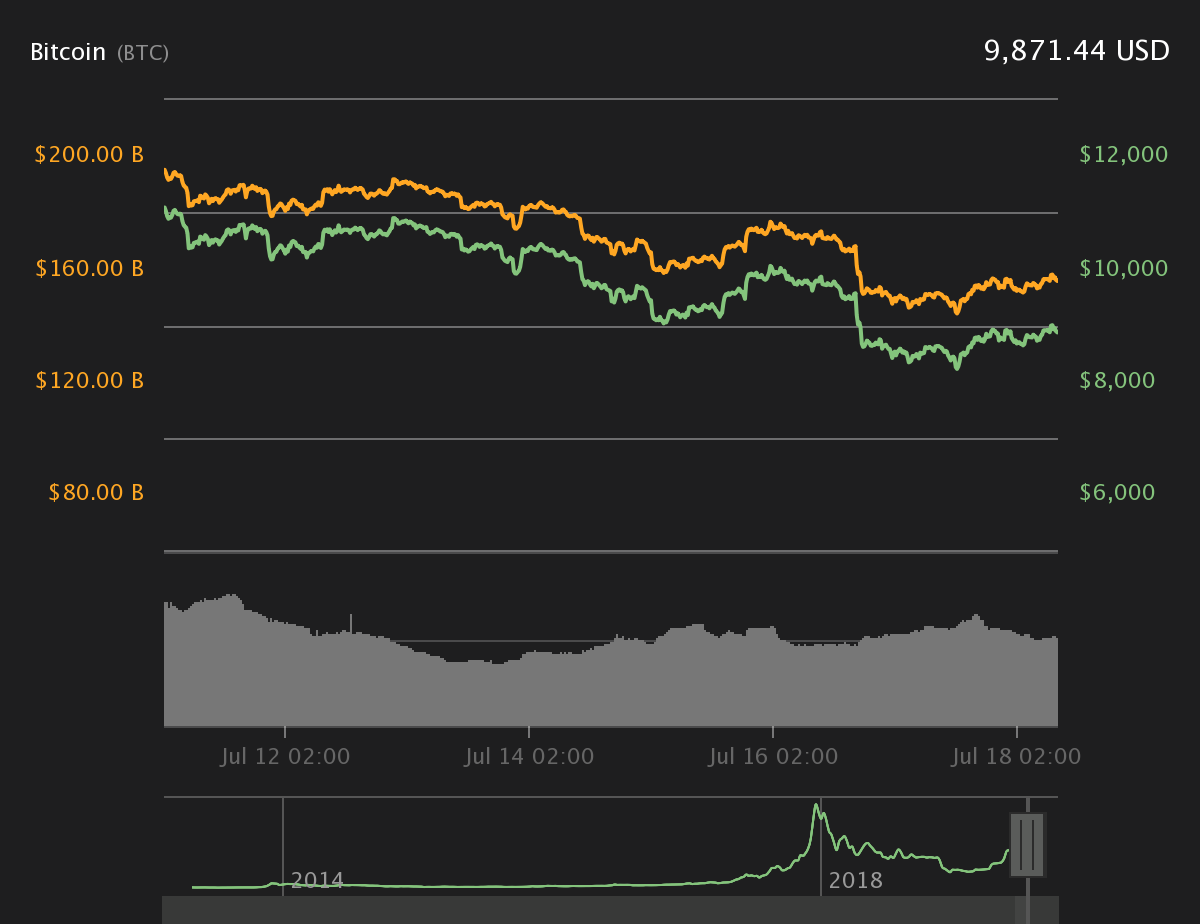Click the Jul 16 02:00 date label
The image size is (1200, 924).
tap(773, 756)
